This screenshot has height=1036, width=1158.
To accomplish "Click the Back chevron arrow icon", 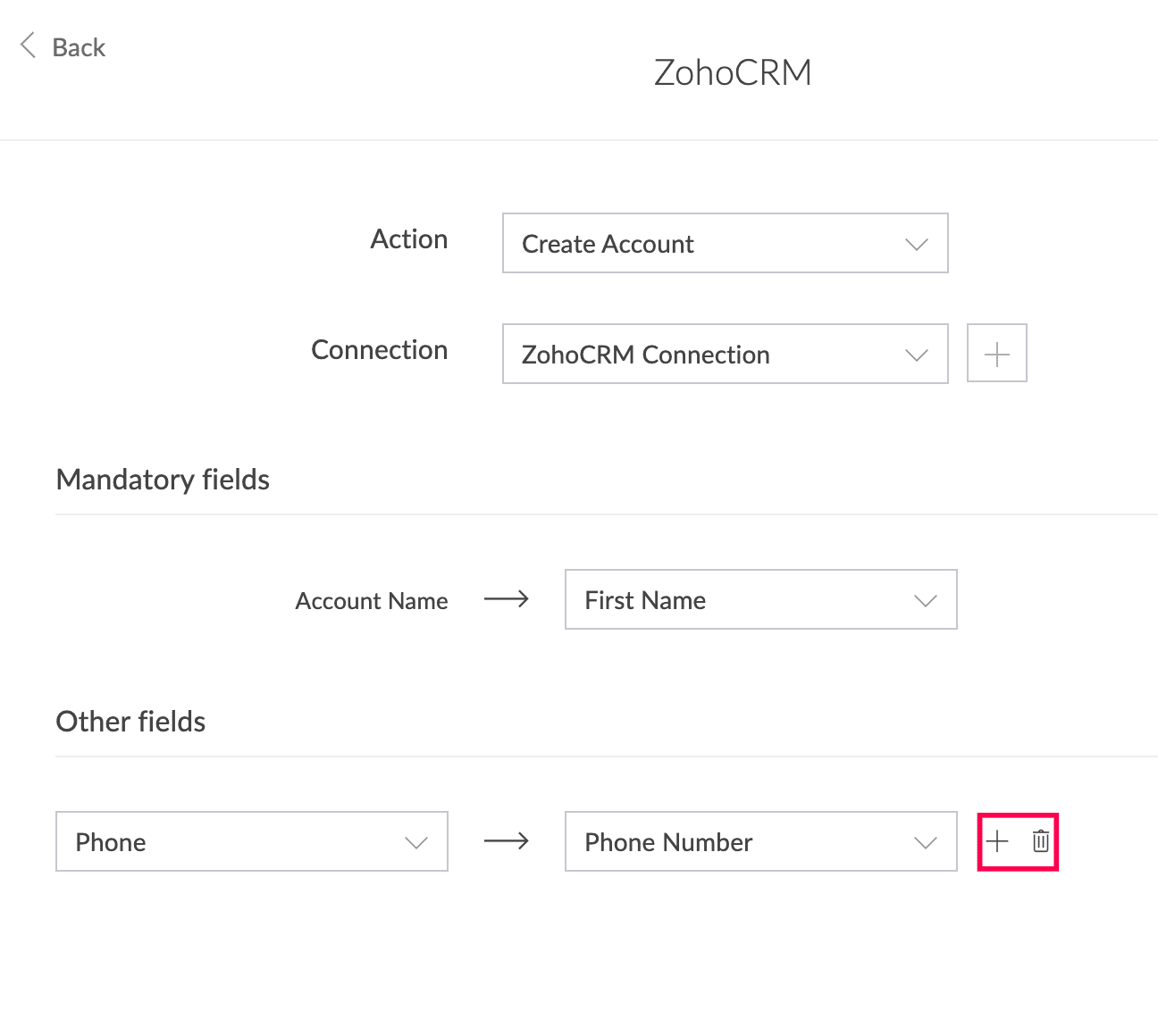I will coord(28,46).
